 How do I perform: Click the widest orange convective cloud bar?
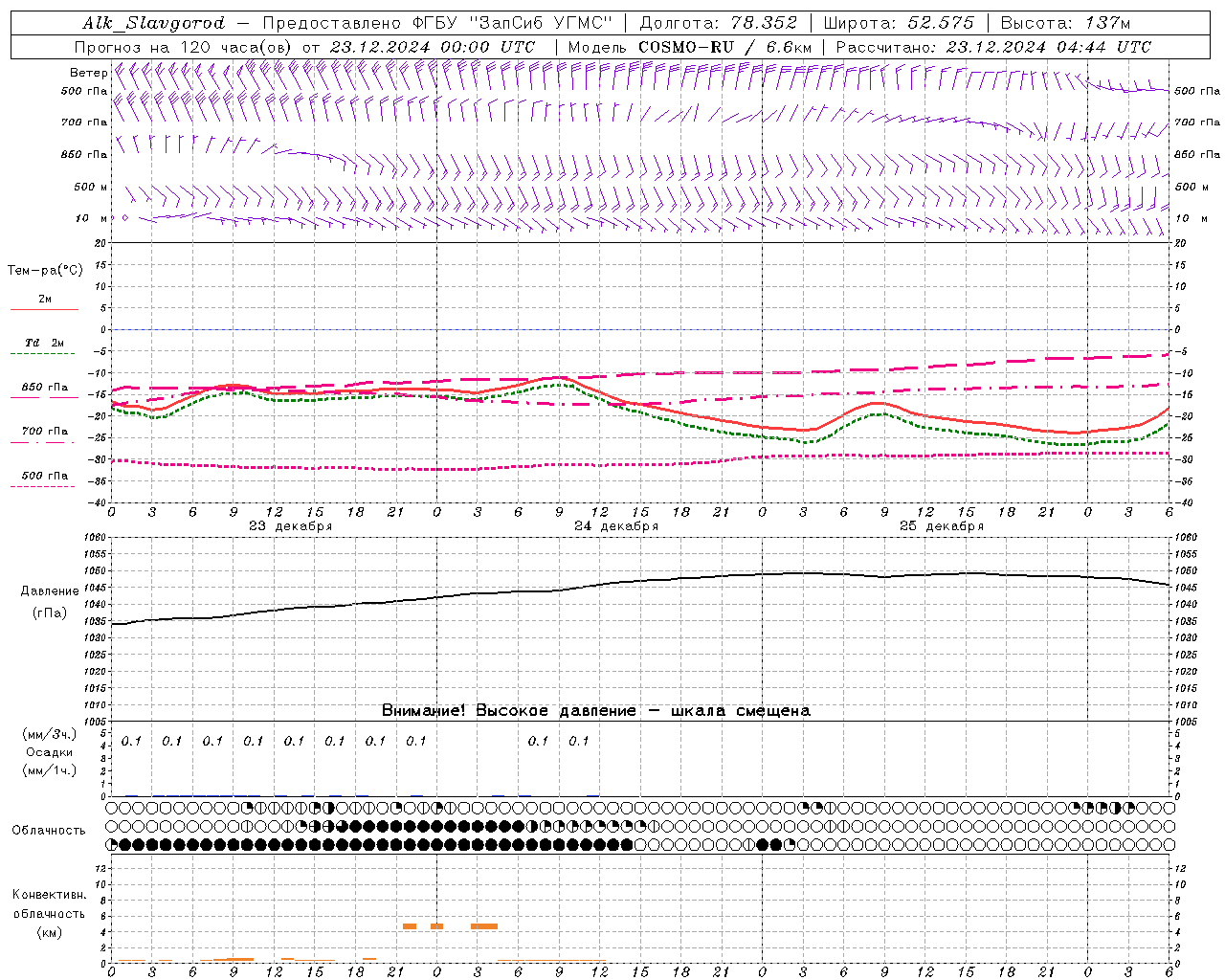(x=483, y=926)
